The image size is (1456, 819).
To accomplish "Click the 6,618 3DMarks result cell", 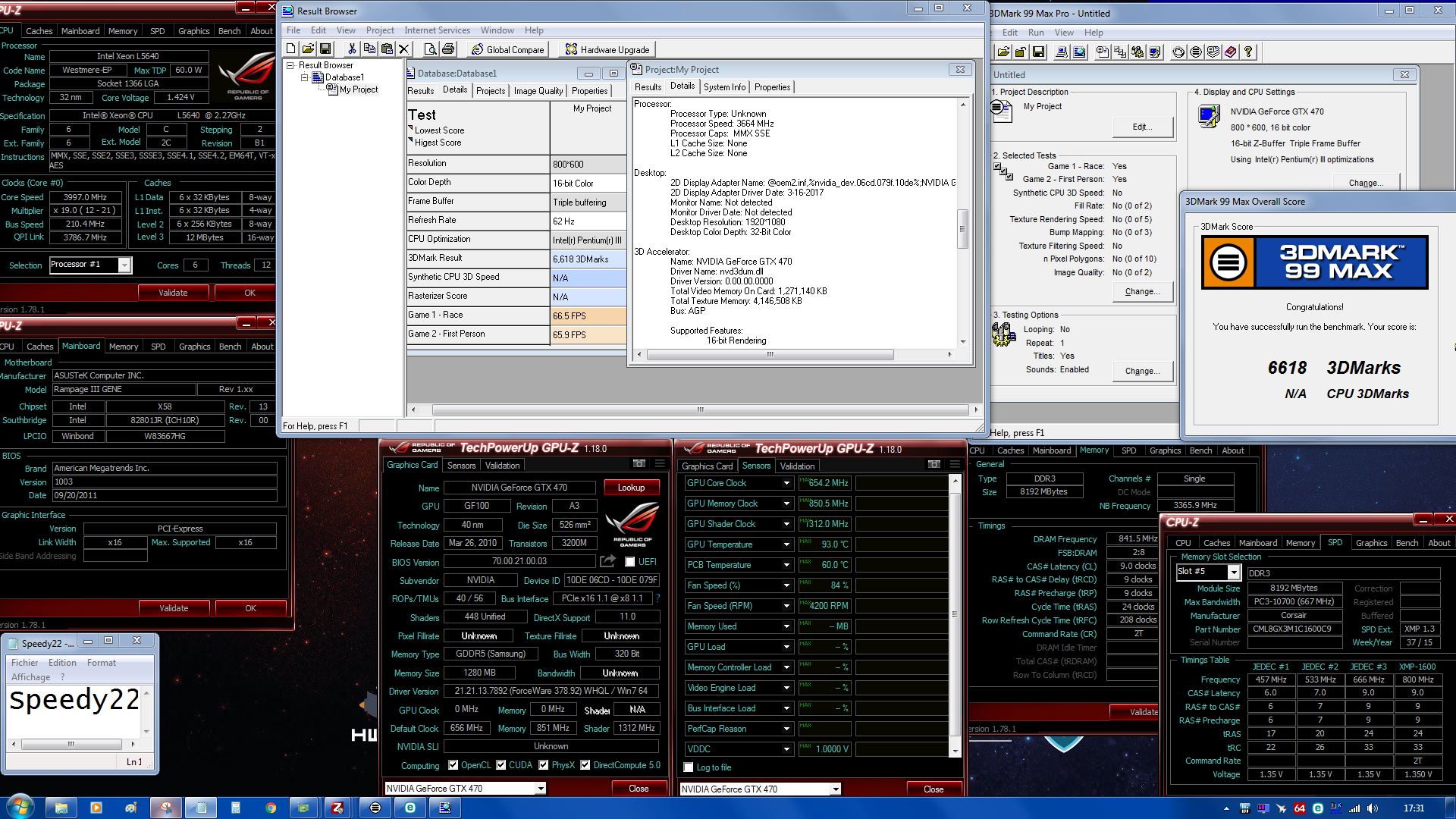I will [x=588, y=259].
